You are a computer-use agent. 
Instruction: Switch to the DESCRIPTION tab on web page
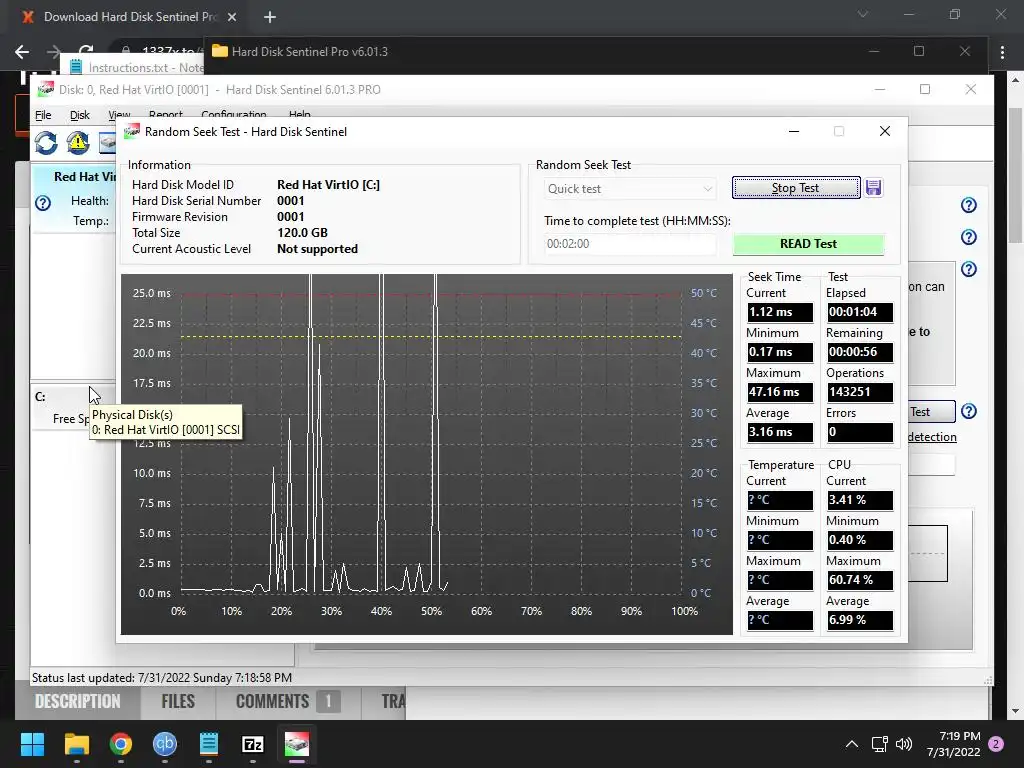pyautogui.click(x=78, y=701)
